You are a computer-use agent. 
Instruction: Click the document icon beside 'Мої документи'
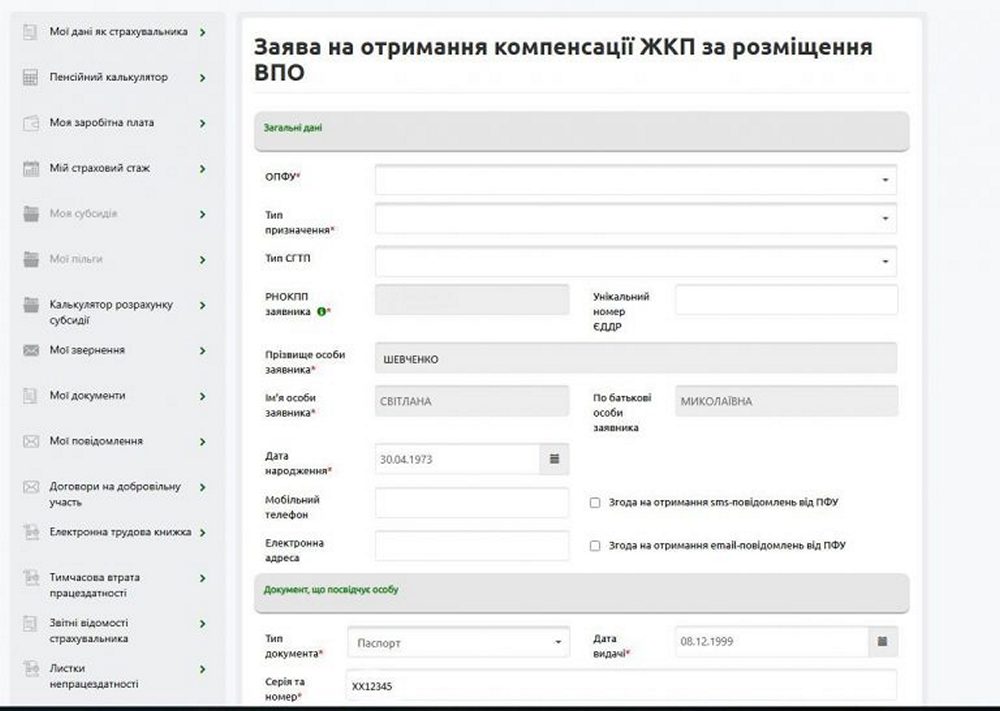[x=30, y=396]
